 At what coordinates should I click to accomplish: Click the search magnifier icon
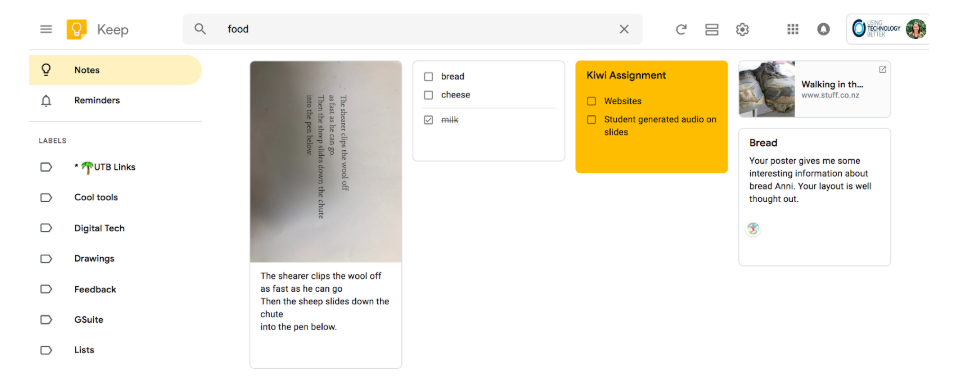(x=200, y=29)
